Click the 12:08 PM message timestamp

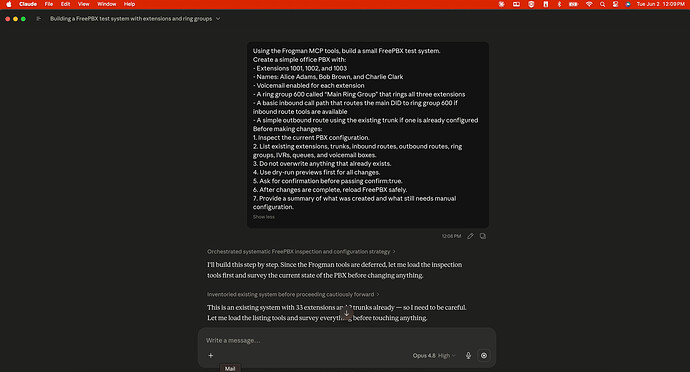(x=451, y=236)
